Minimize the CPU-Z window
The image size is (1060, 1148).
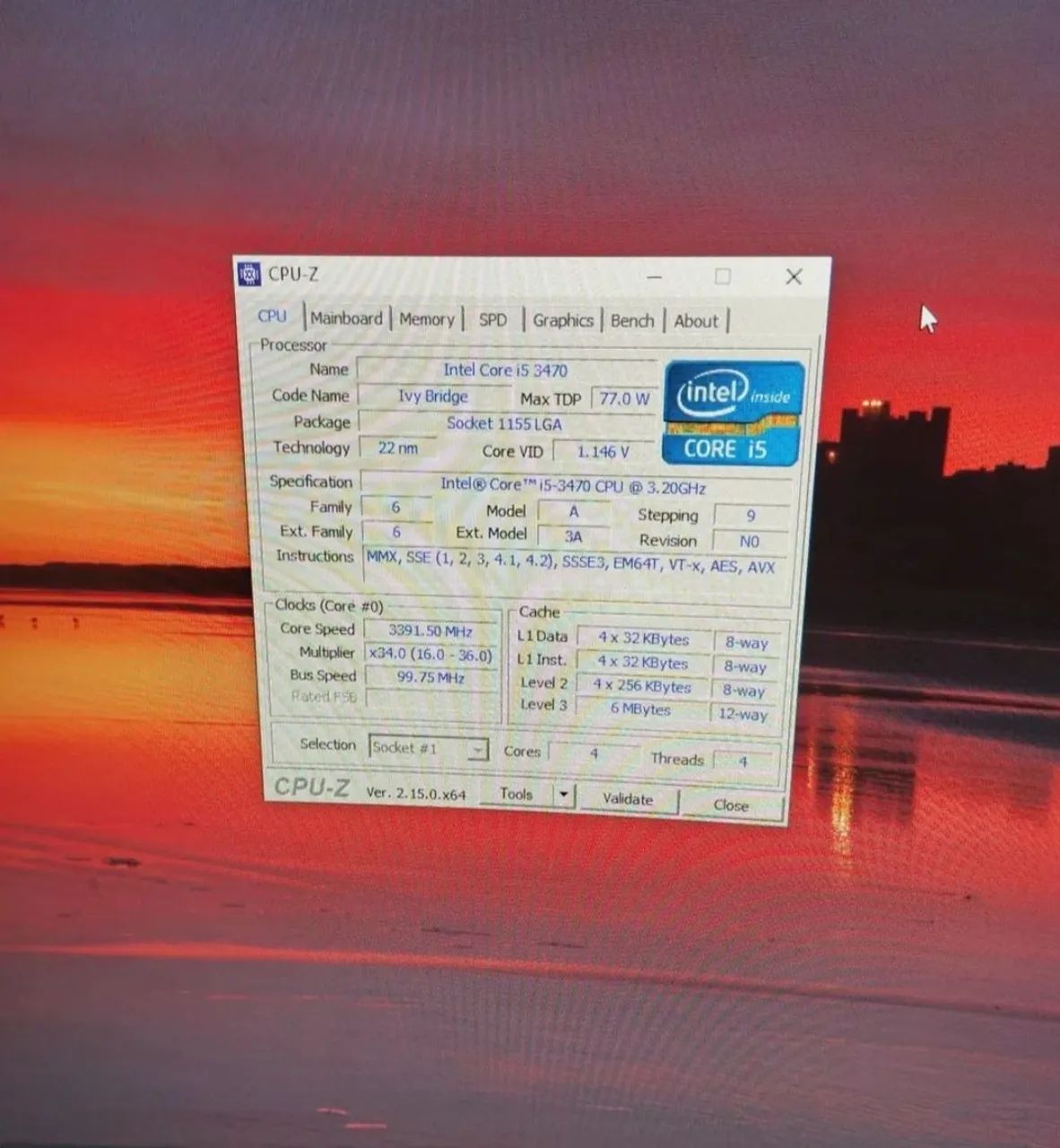[x=655, y=276]
